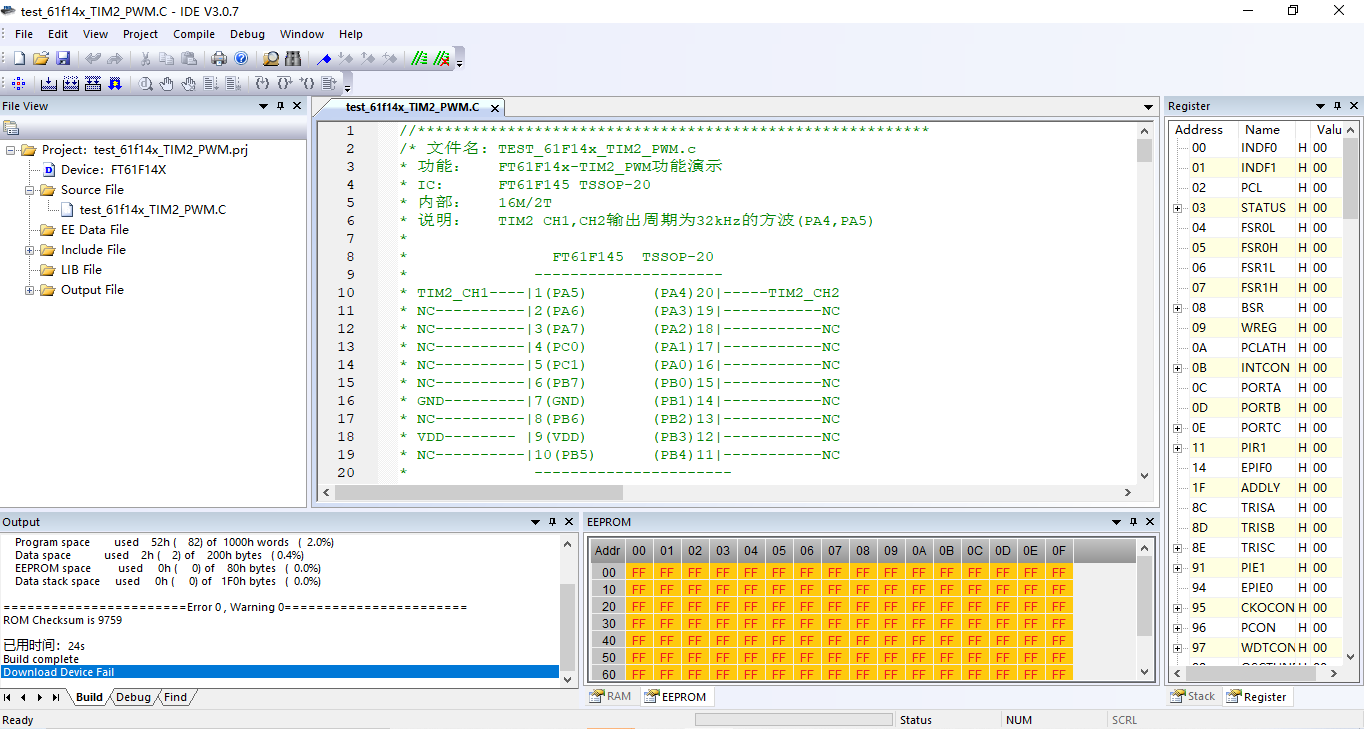Viewport: 1364px width, 729px height.
Task: Click the Undo arrow icon
Action: tap(93, 59)
